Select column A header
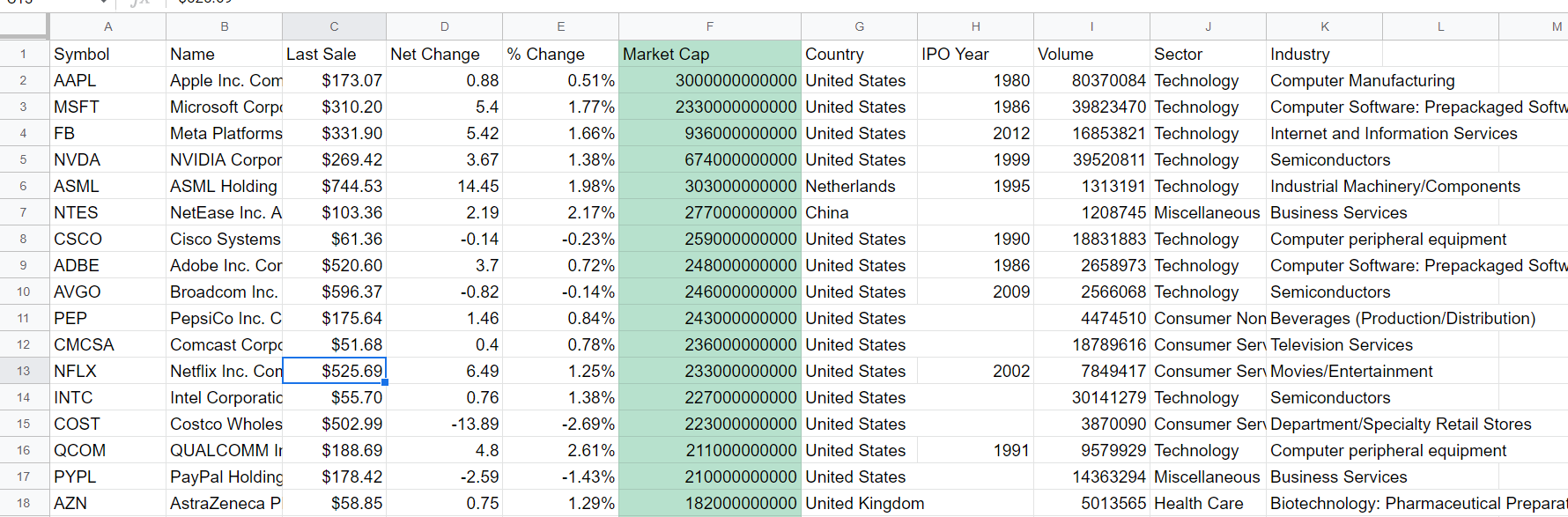This screenshot has width=1568, height=517. (x=108, y=26)
